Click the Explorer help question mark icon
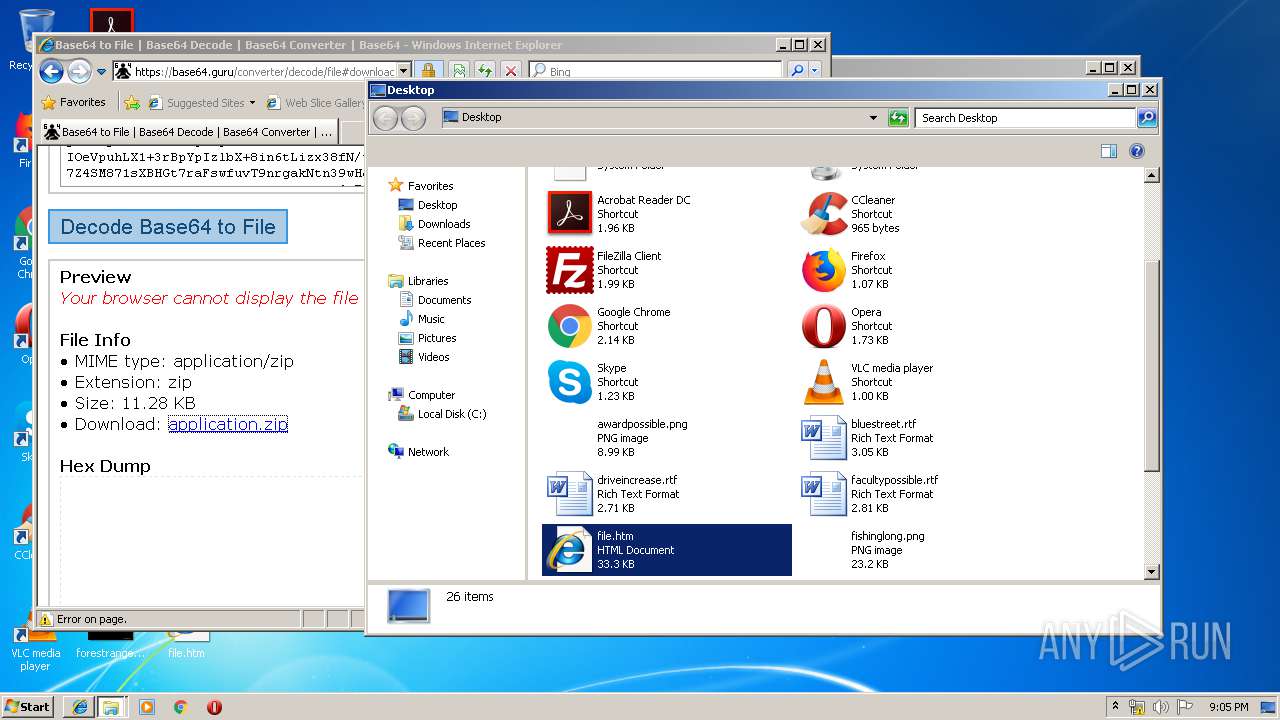 coord(1136,151)
